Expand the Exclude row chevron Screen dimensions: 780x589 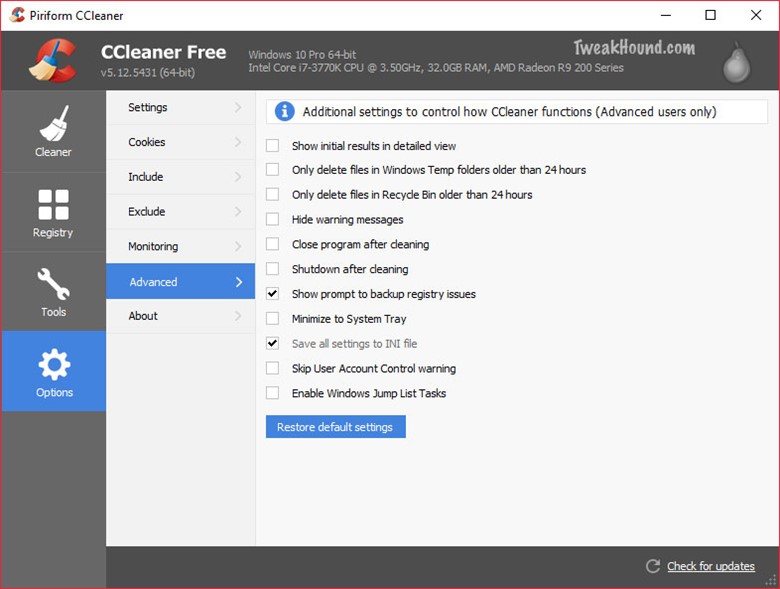pos(238,212)
